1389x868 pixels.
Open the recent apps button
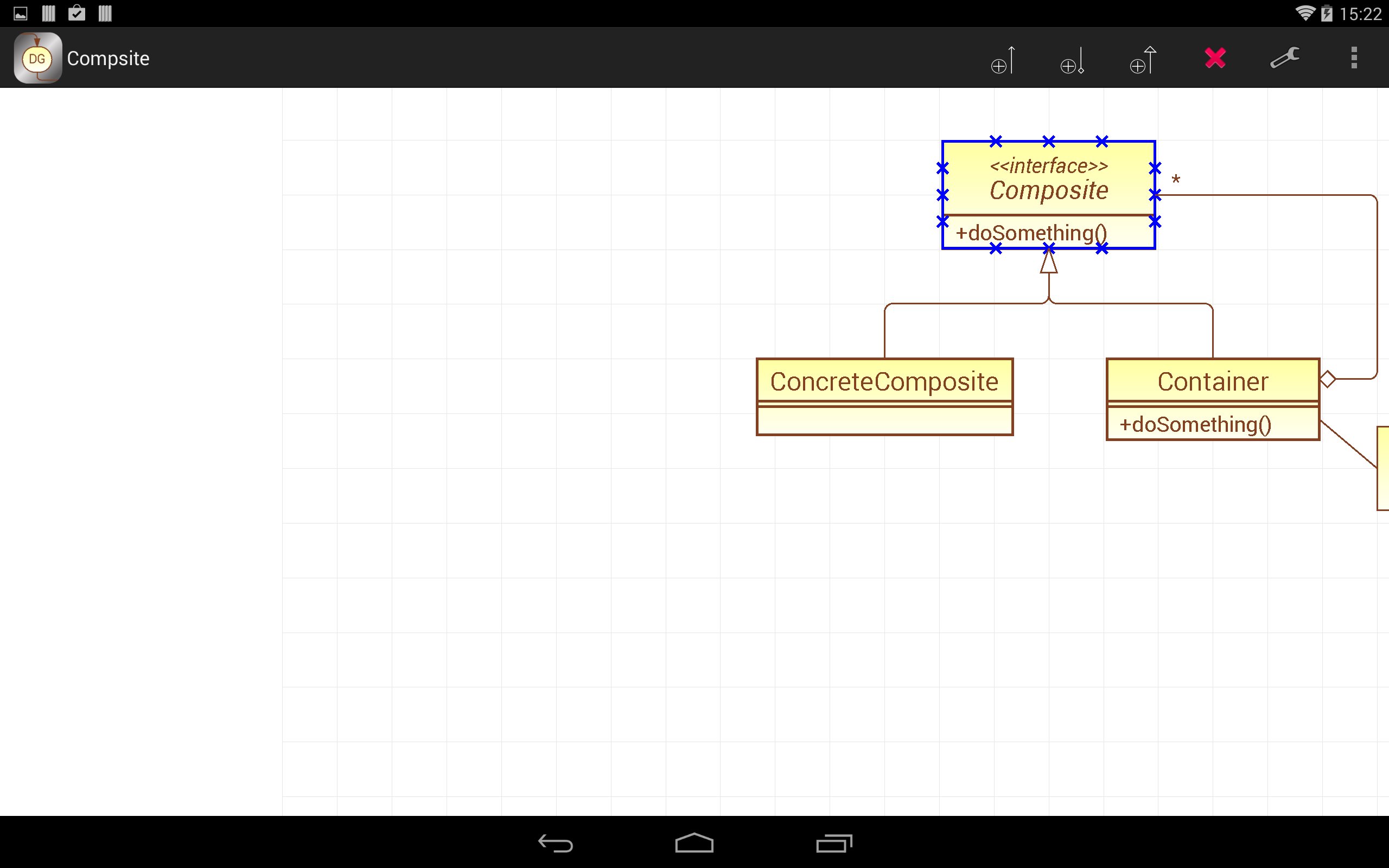[x=833, y=843]
